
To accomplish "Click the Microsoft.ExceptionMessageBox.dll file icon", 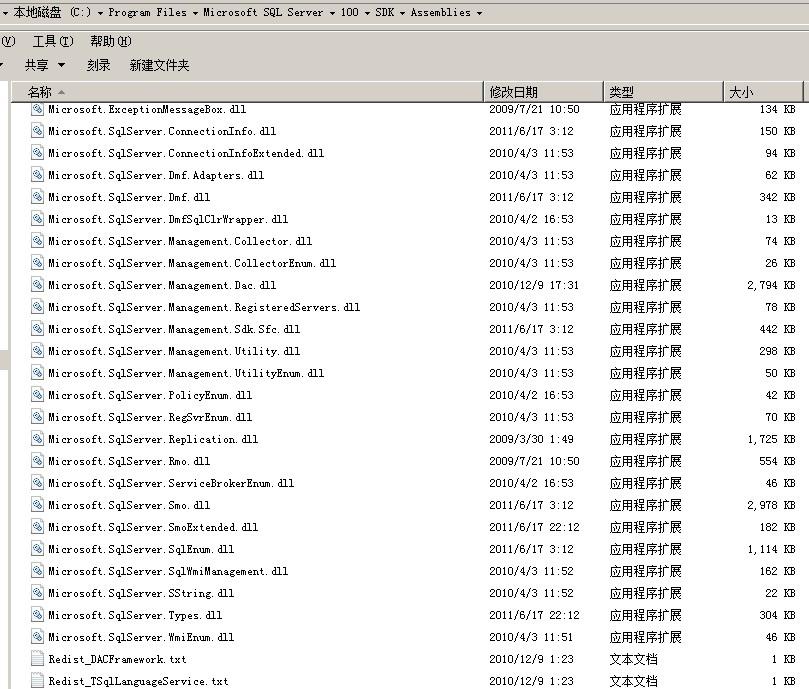I will (37, 109).
